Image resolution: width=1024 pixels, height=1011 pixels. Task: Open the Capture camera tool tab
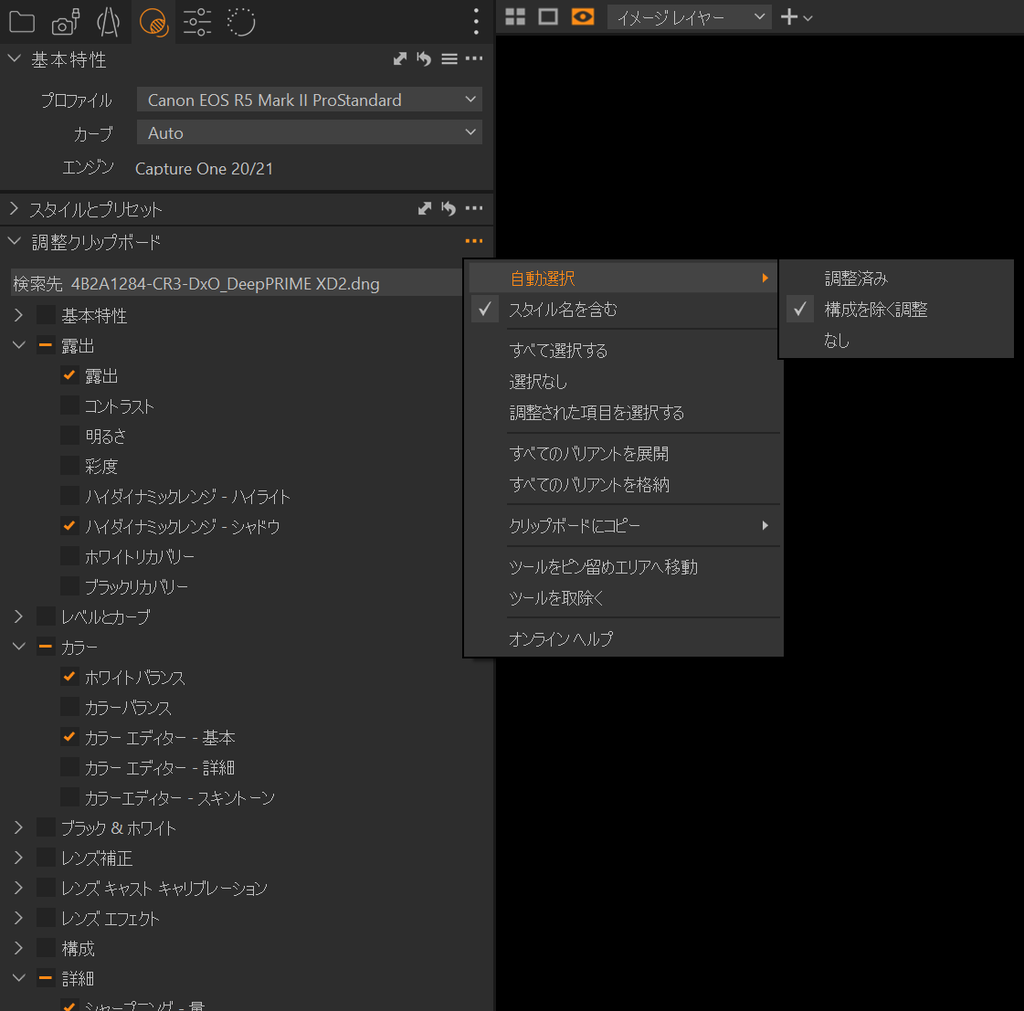pyautogui.click(x=65, y=21)
